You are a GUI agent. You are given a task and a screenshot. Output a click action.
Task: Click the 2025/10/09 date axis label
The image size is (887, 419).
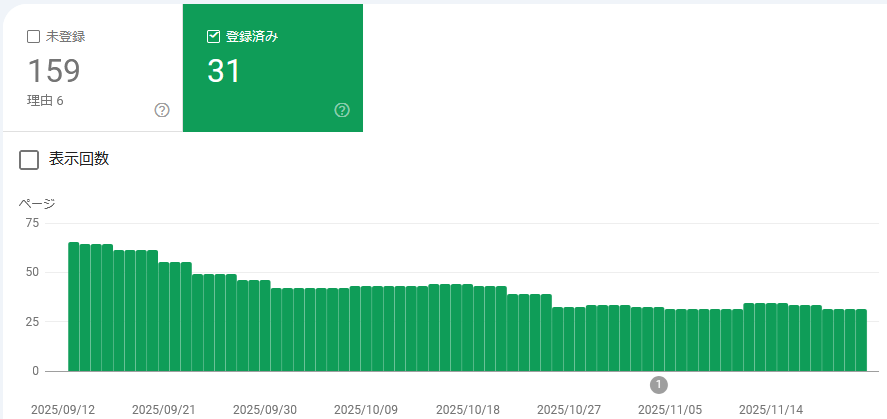point(366,410)
